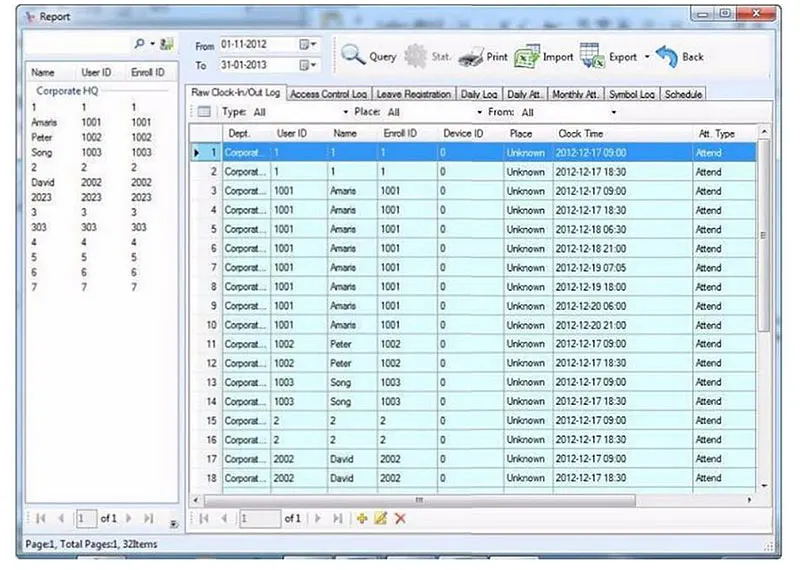Go to previous page in log pager
The image size is (800, 570).
click(224, 518)
